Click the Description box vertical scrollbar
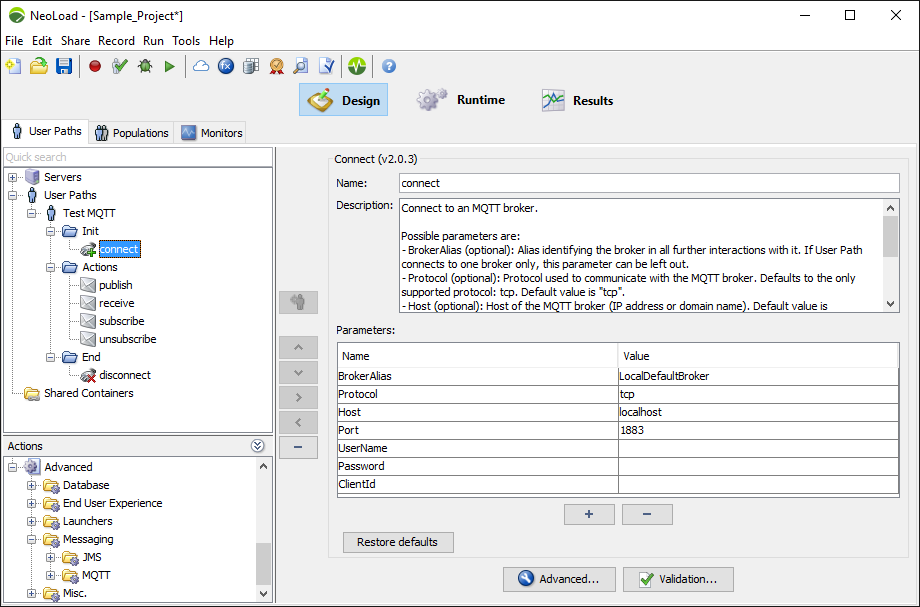The image size is (920, 607). [x=890, y=255]
